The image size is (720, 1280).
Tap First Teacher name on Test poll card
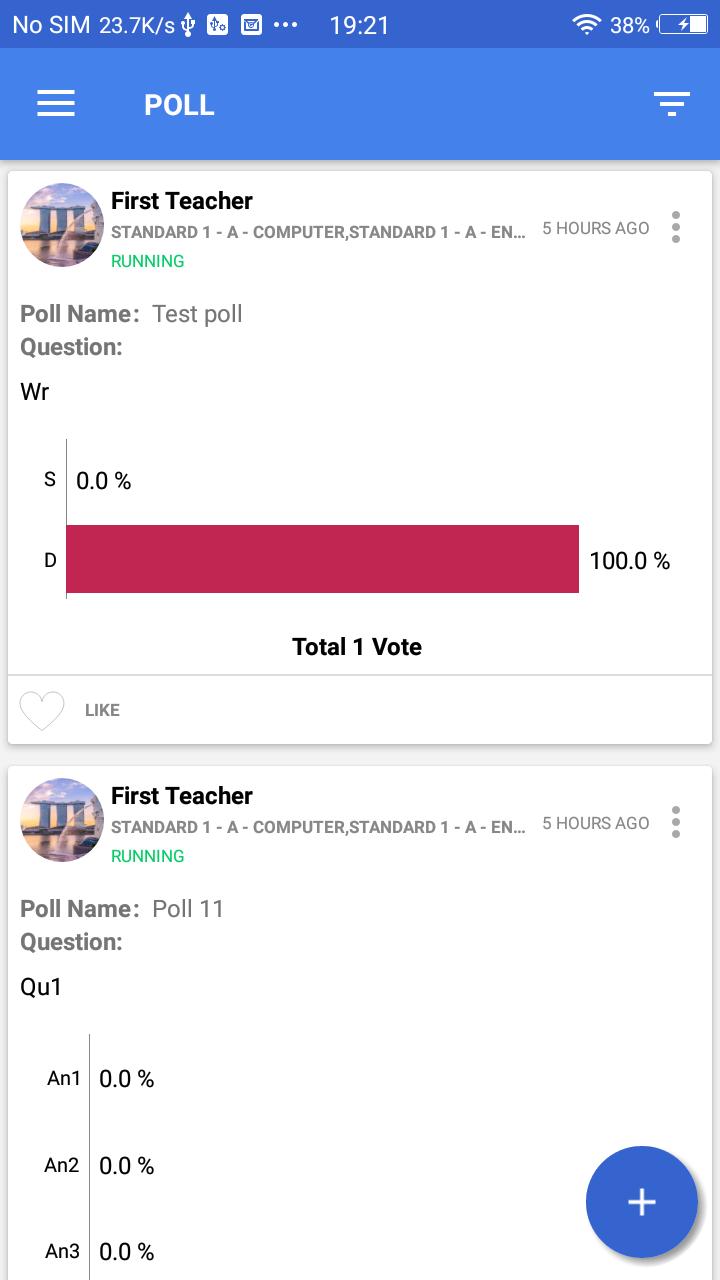pyautogui.click(x=182, y=201)
